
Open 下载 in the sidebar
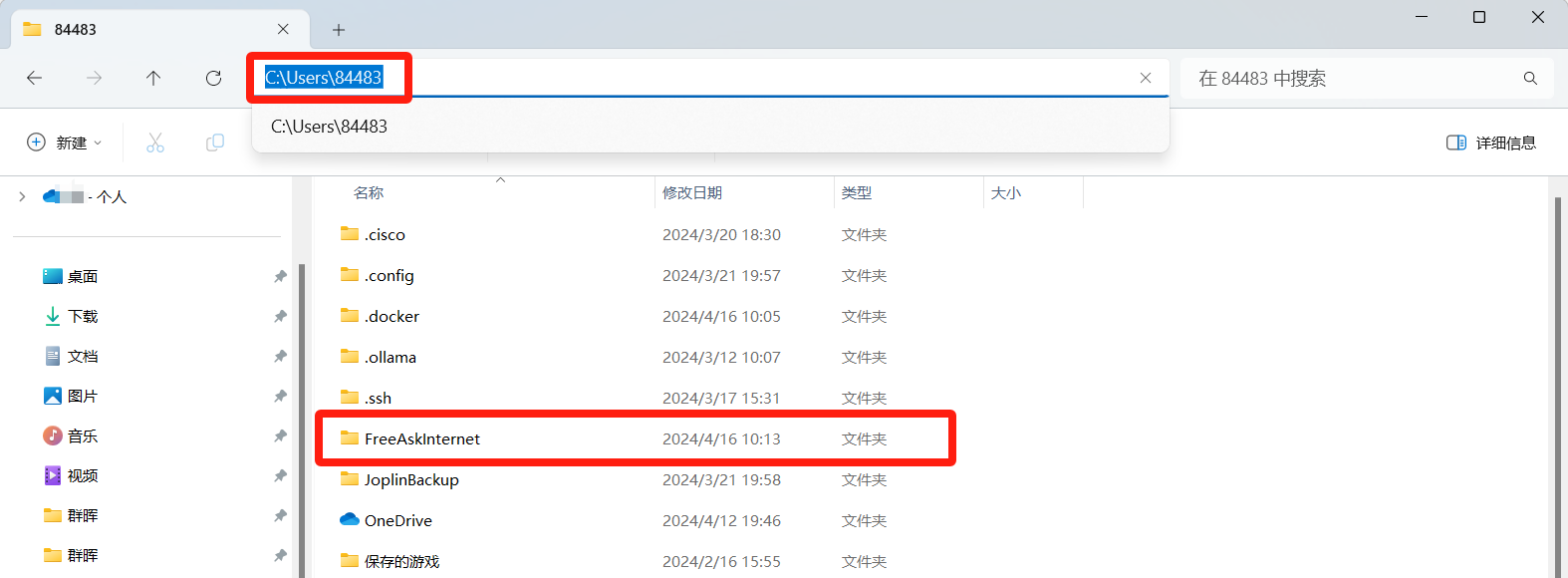pyautogui.click(x=83, y=316)
